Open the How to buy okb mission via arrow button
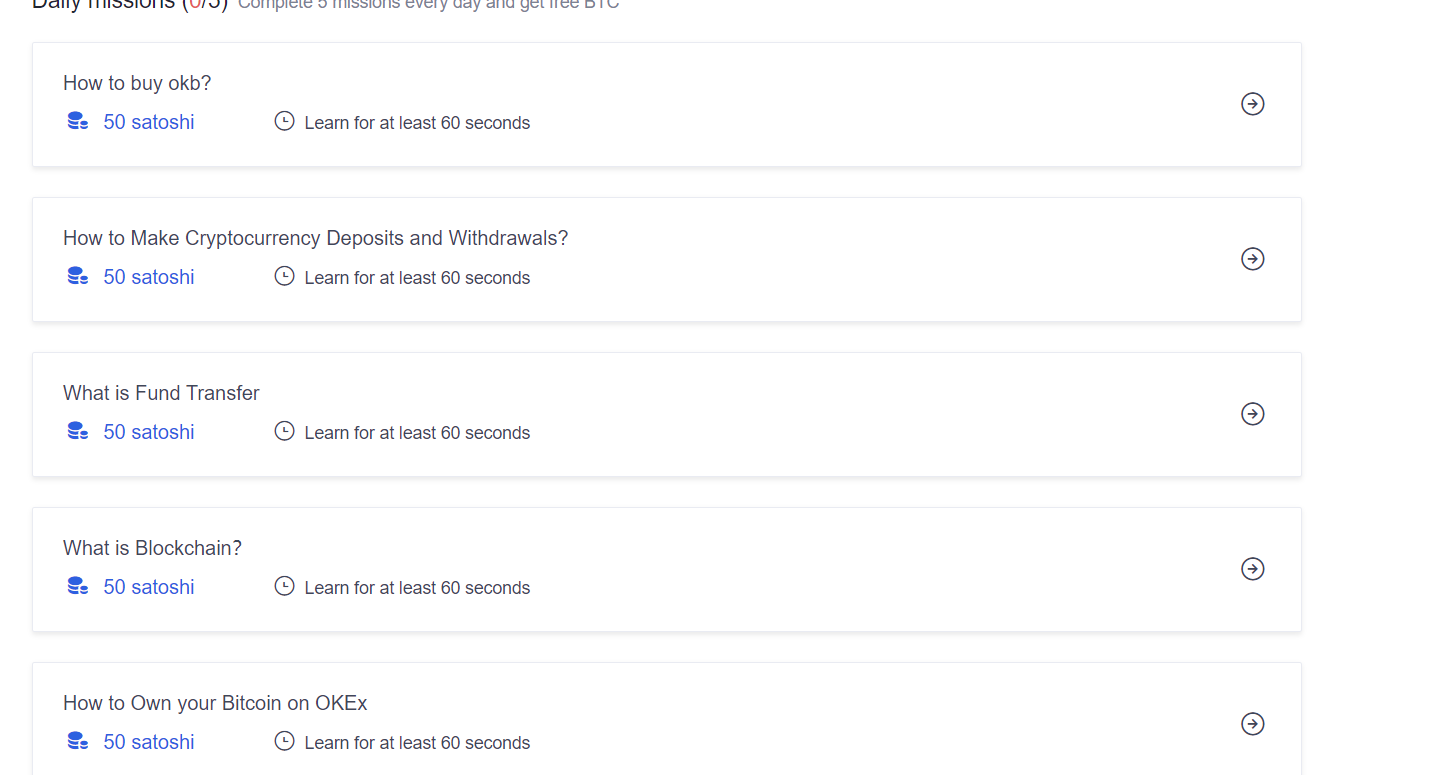The image size is (1445, 775). point(1252,103)
